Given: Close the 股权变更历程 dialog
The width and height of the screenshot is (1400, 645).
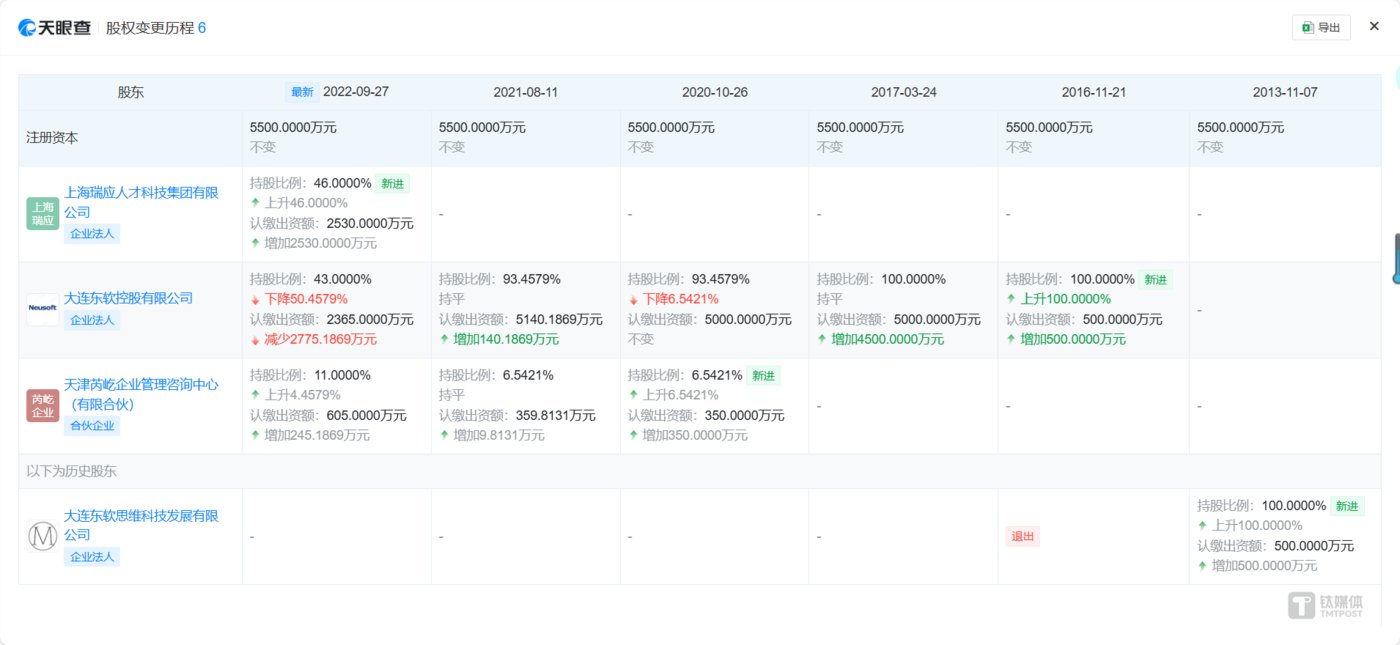Looking at the screenshot, I should click(x=1373, y=27).
